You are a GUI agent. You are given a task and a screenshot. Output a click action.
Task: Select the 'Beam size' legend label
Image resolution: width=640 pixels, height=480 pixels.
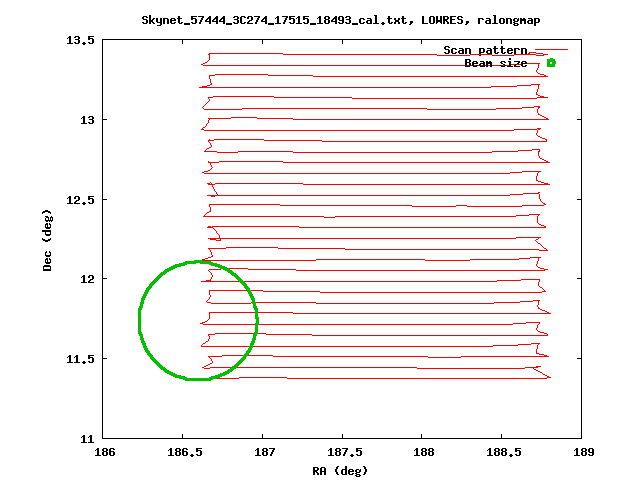[496, 63]
